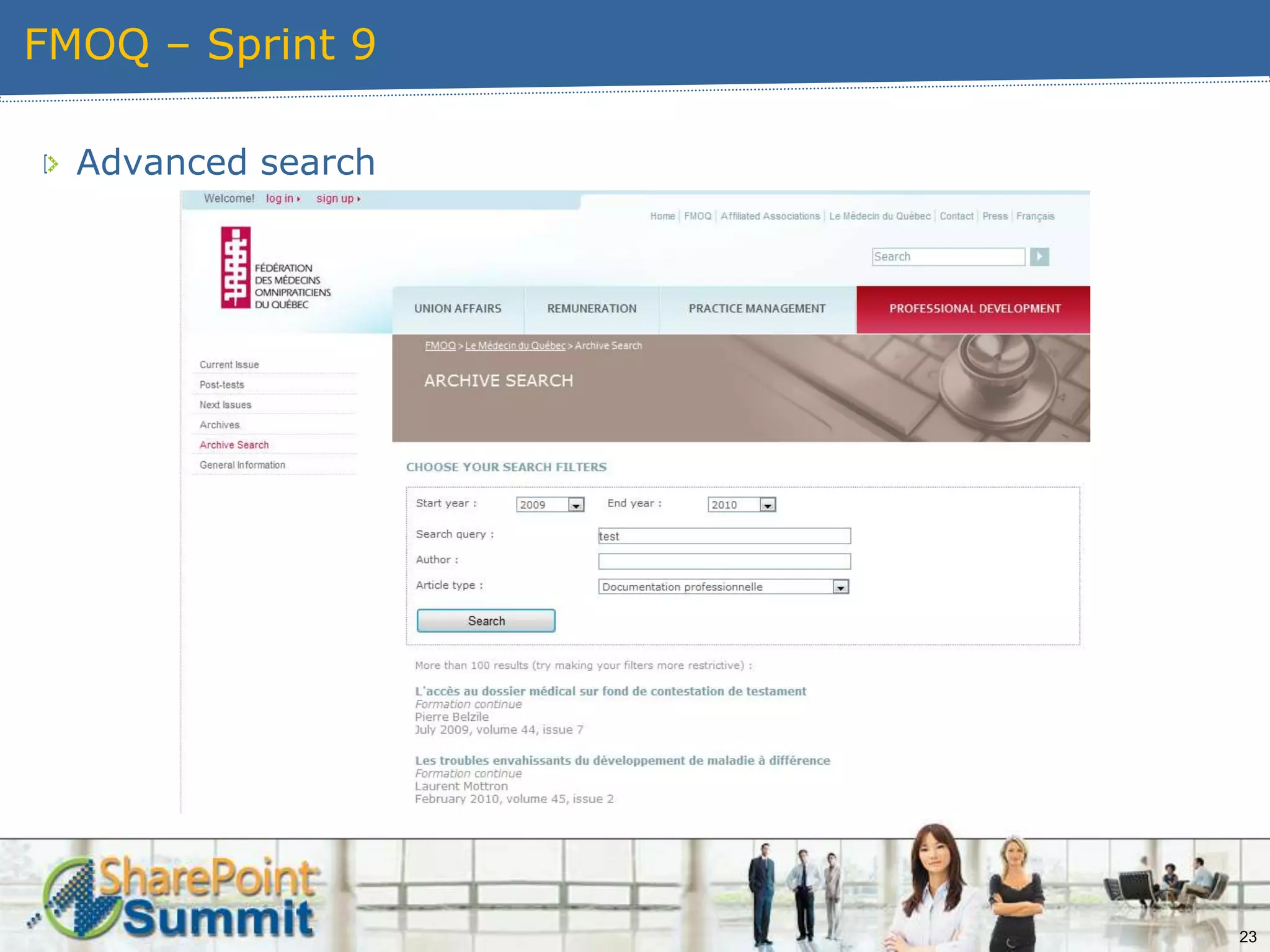Switch the site to Français

click(1035, 216)
